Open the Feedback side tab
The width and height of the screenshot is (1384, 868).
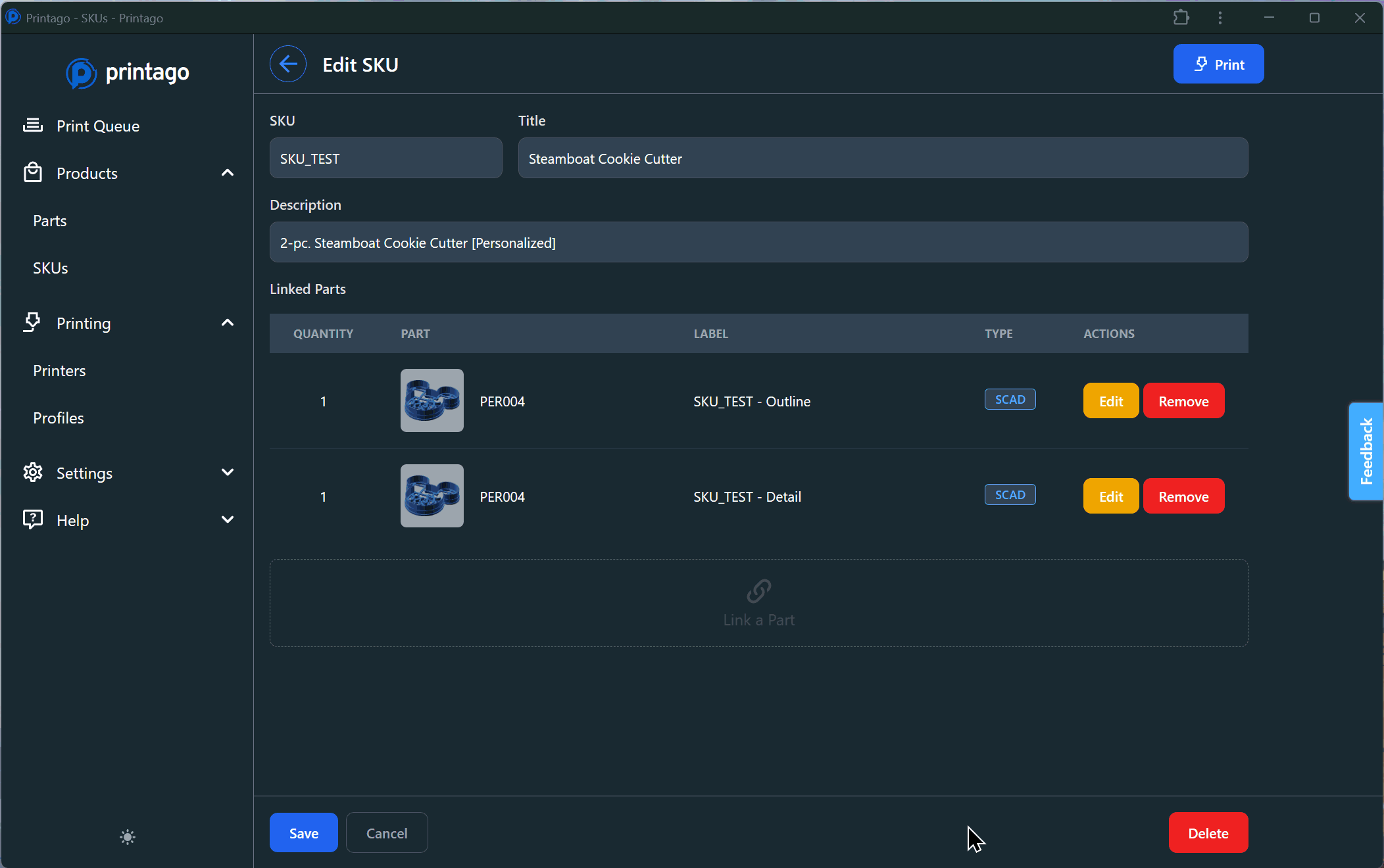point(1366,451)
